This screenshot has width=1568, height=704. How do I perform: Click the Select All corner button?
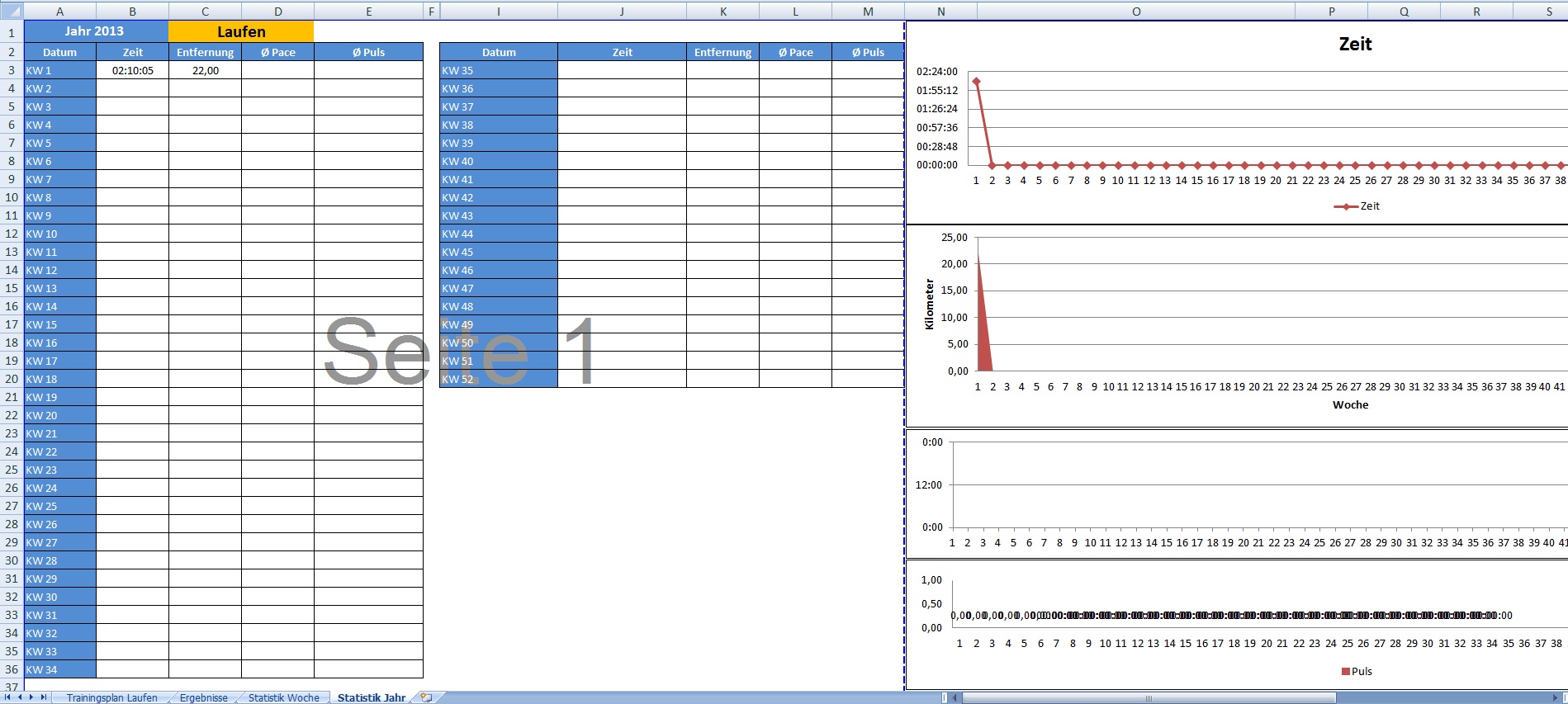[x=12, y=12]
